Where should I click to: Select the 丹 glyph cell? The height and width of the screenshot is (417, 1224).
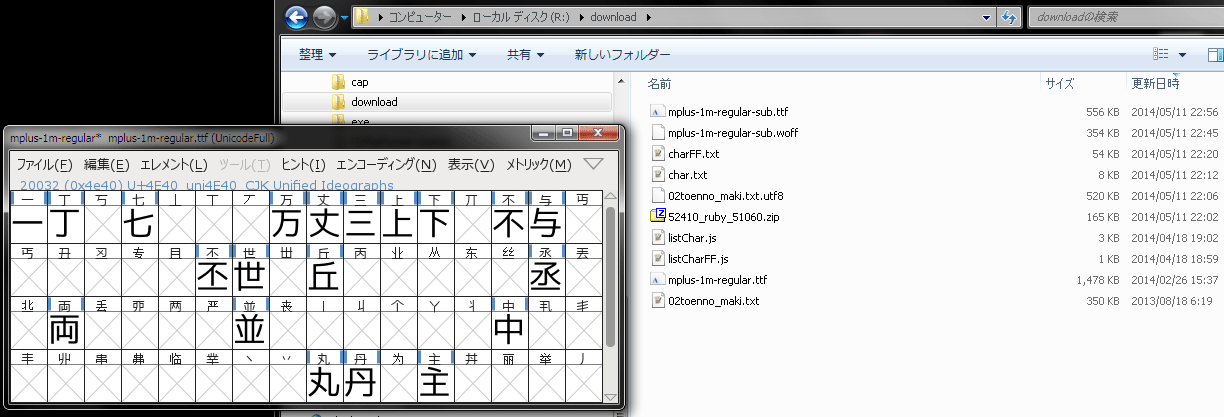[361, 383]
